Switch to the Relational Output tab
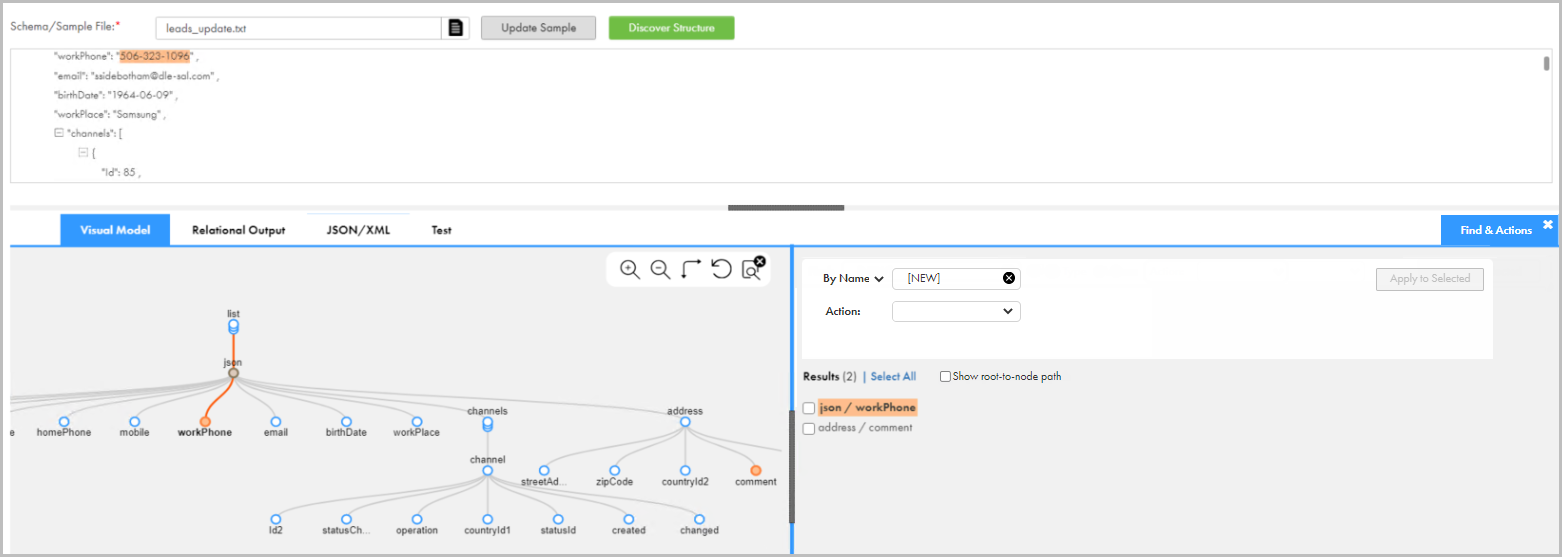The width and height of the screenshot is (1562, 557). 238,230
